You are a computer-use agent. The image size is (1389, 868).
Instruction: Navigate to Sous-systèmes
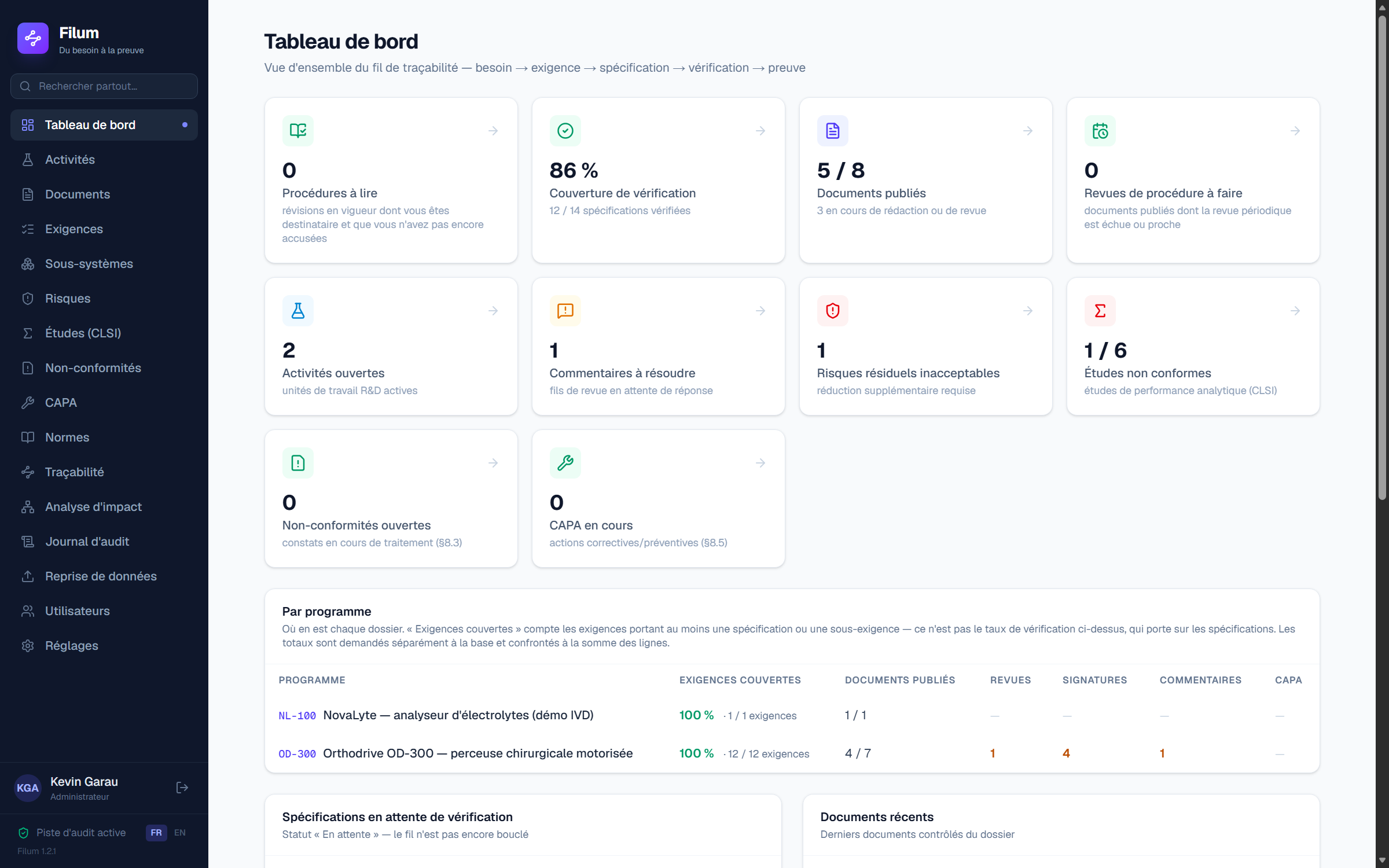[x=104, y=264]
